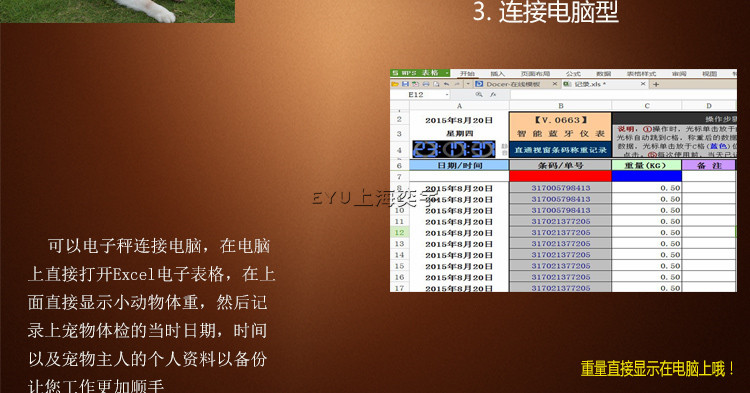Expand the quick access toolbar dropdown arrow
This screenshot has width=750, height=393.
click(468, 84)
